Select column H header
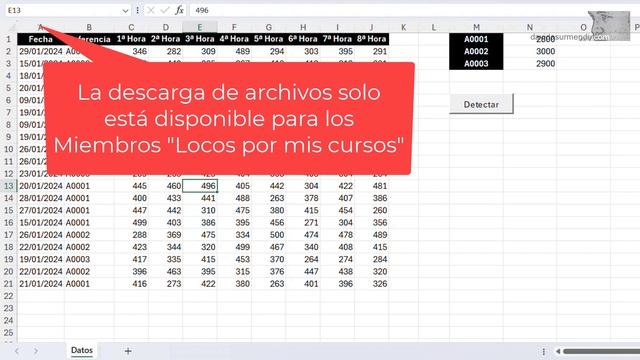 303,27
